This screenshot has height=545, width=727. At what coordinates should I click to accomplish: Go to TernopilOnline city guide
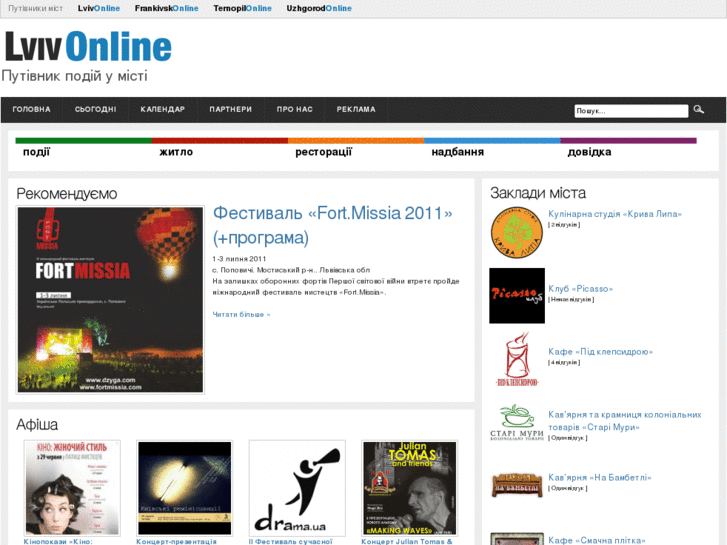coord(242,8)
